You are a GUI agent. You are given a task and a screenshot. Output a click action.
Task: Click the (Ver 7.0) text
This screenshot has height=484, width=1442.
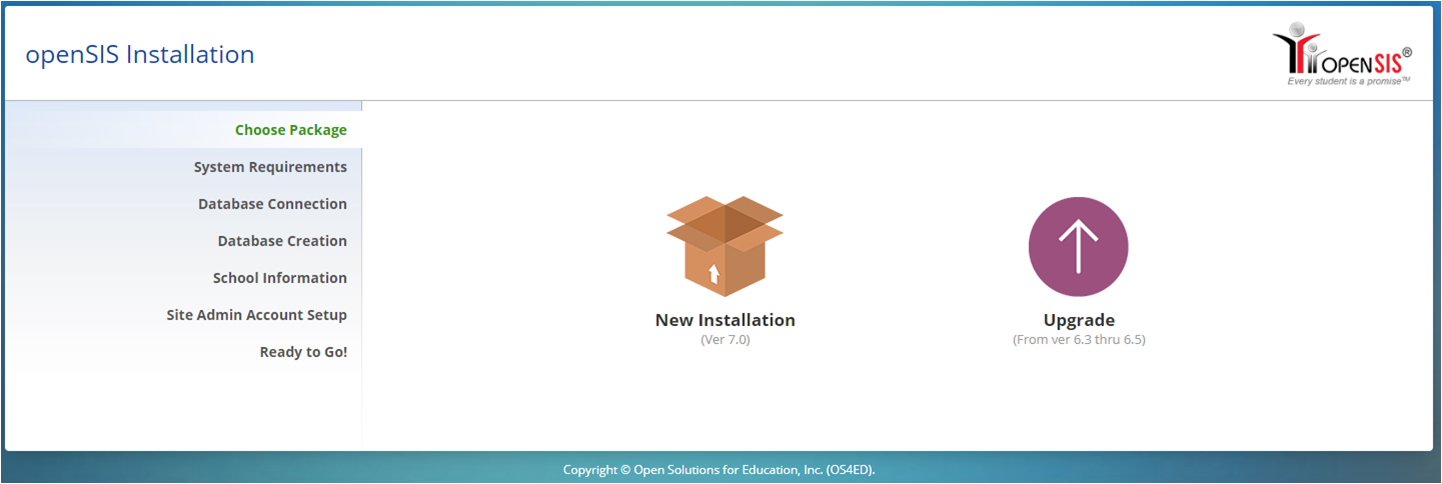(x=725, y=340)
